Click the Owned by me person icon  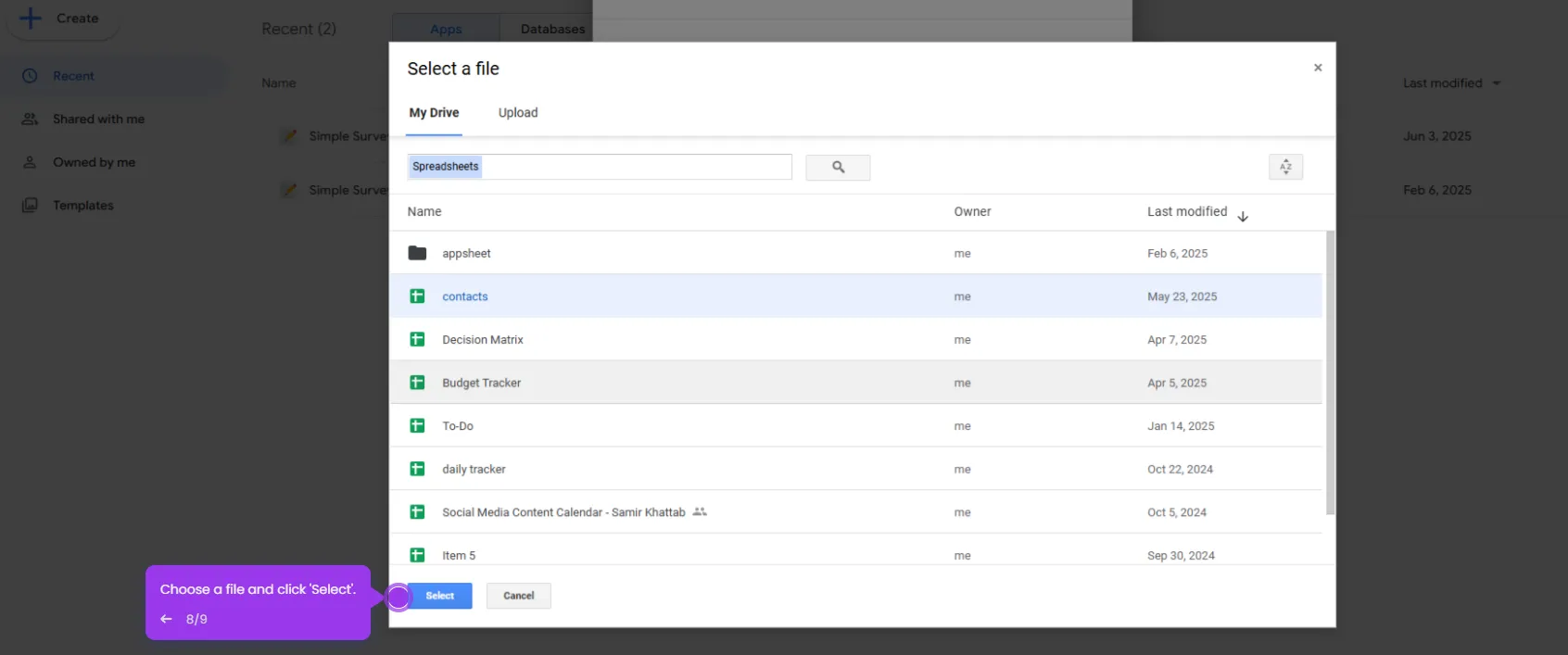[30, 162]
